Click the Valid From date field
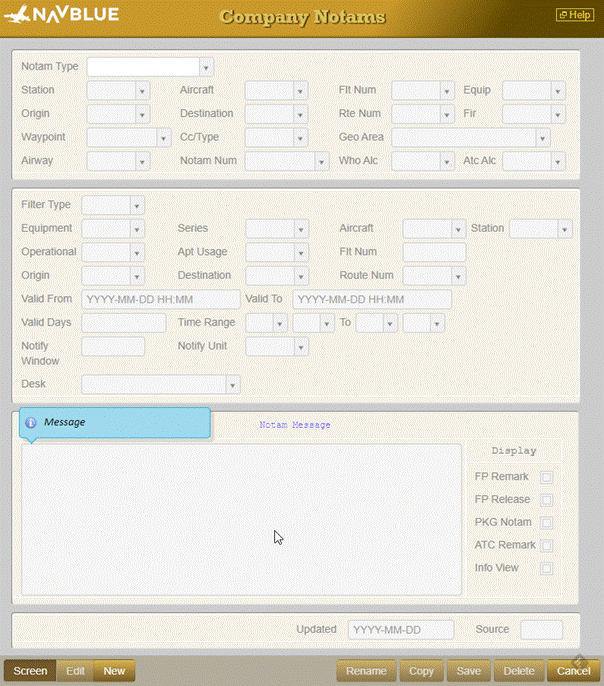This screenshot has height=686, width=604. 161,300
